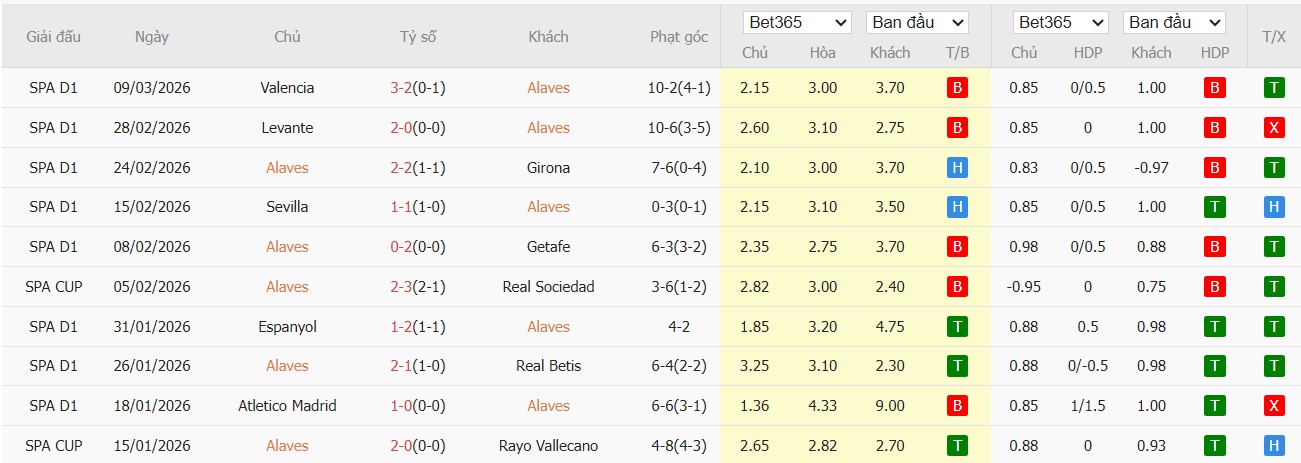The width and height of the screenshot is (1301, 463).
Task: Expand the second 'Ban đầu' handicap dropdown
Action: 1173,22
